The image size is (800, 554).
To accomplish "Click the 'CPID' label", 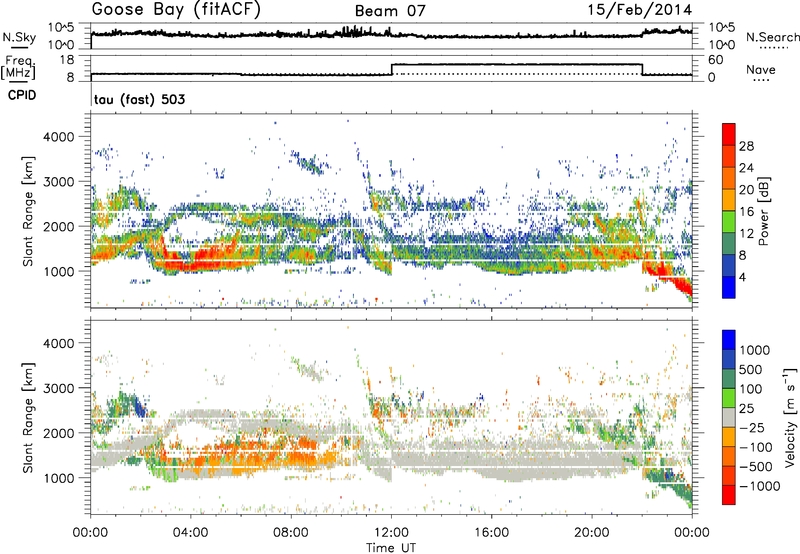I will [22, 95].
